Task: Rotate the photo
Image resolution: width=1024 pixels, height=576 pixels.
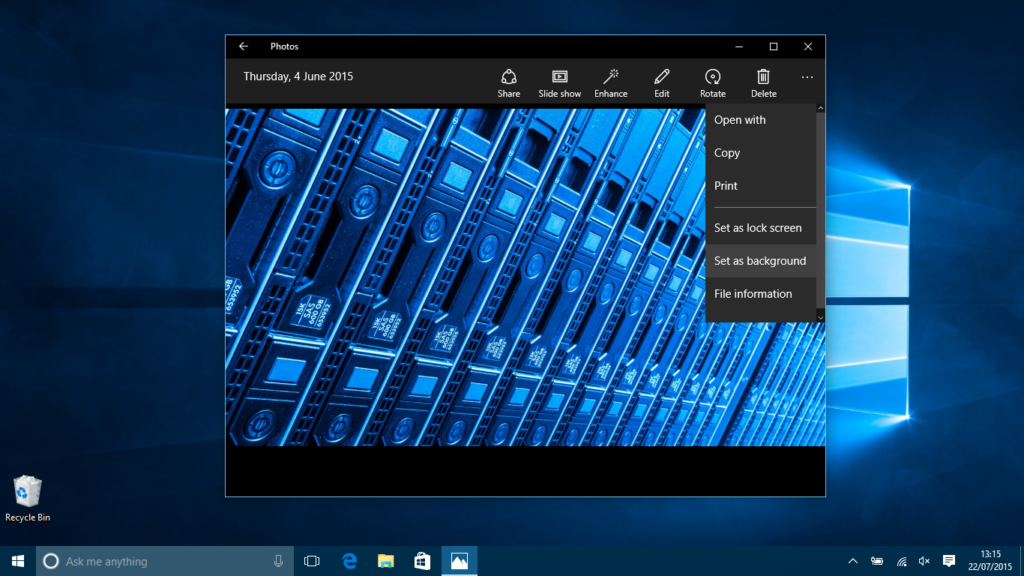Action: [712, 82]
